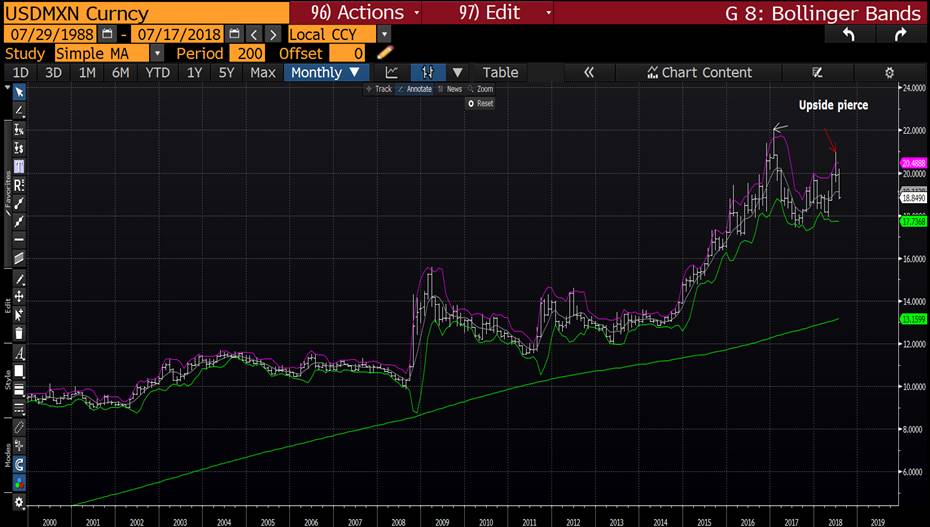The image size is (930, 527).
Task: Select the percent change measure tool
Action: 19,129
